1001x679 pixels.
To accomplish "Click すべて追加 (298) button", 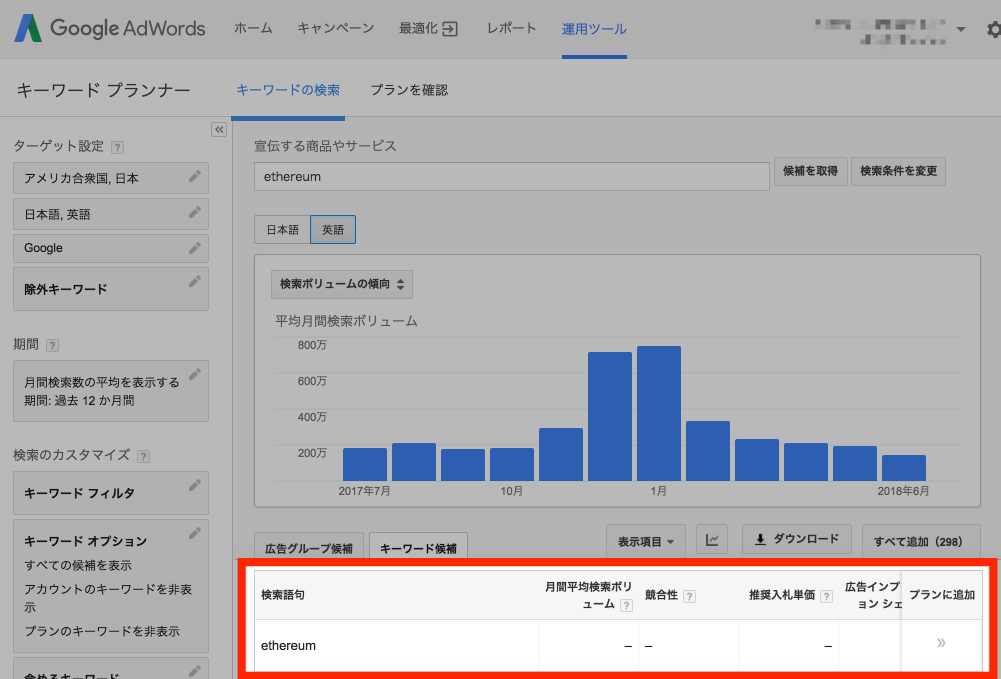I will pyautogui.click(x=921, y=541).
